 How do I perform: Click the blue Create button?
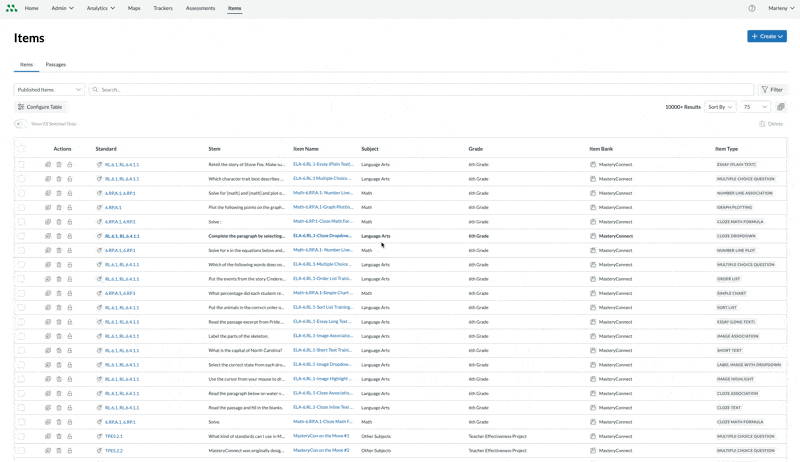coord(766,36)
